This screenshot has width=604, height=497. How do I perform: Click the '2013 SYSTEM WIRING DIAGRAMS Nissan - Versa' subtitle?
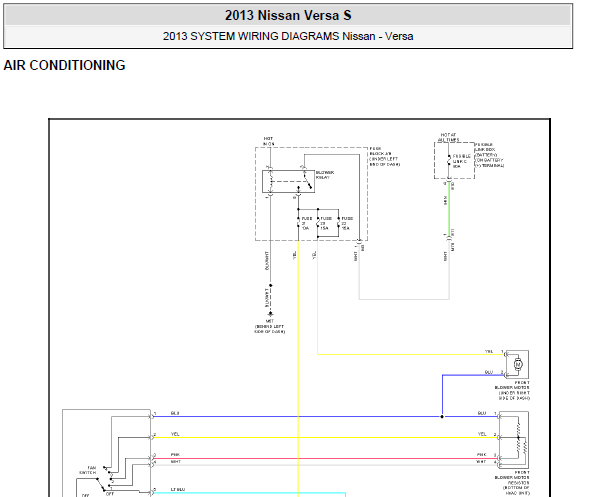[288, 36]
